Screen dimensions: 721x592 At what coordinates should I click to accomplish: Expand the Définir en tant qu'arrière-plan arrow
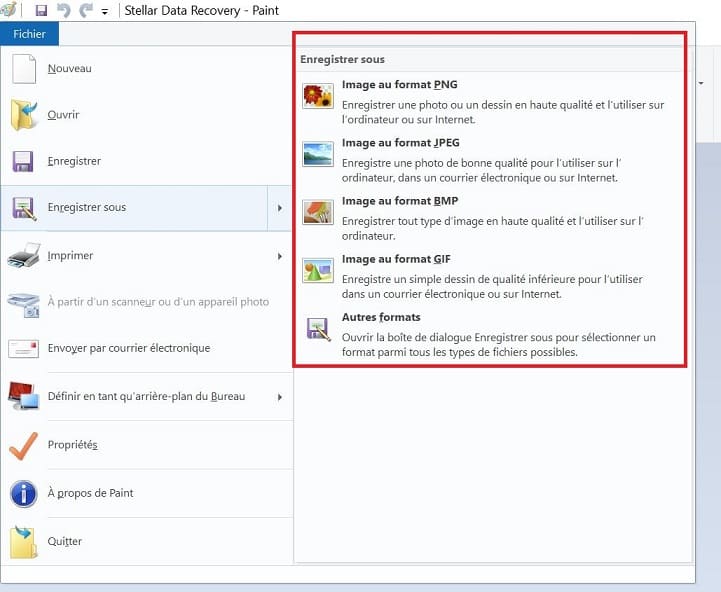coord(280,397)
